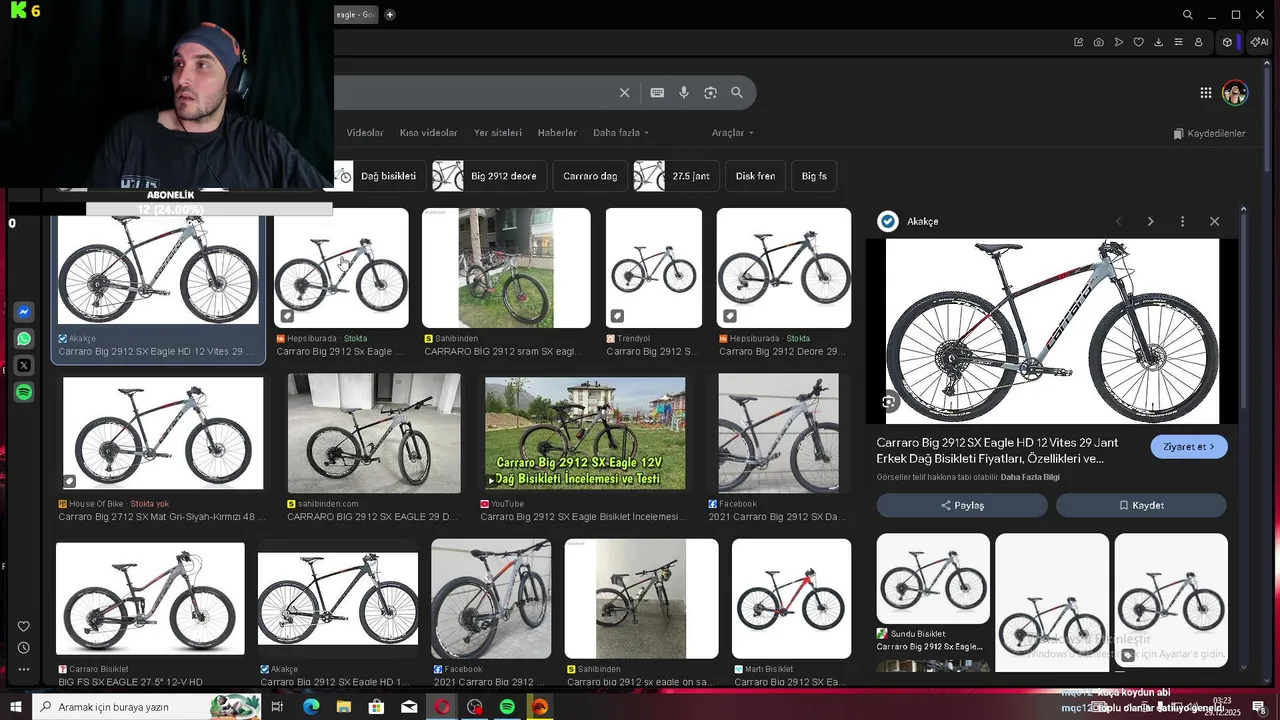Open preview panel three-dot options menu
This screenshot has height=720, width=1280.
[x=1182, y=221]
